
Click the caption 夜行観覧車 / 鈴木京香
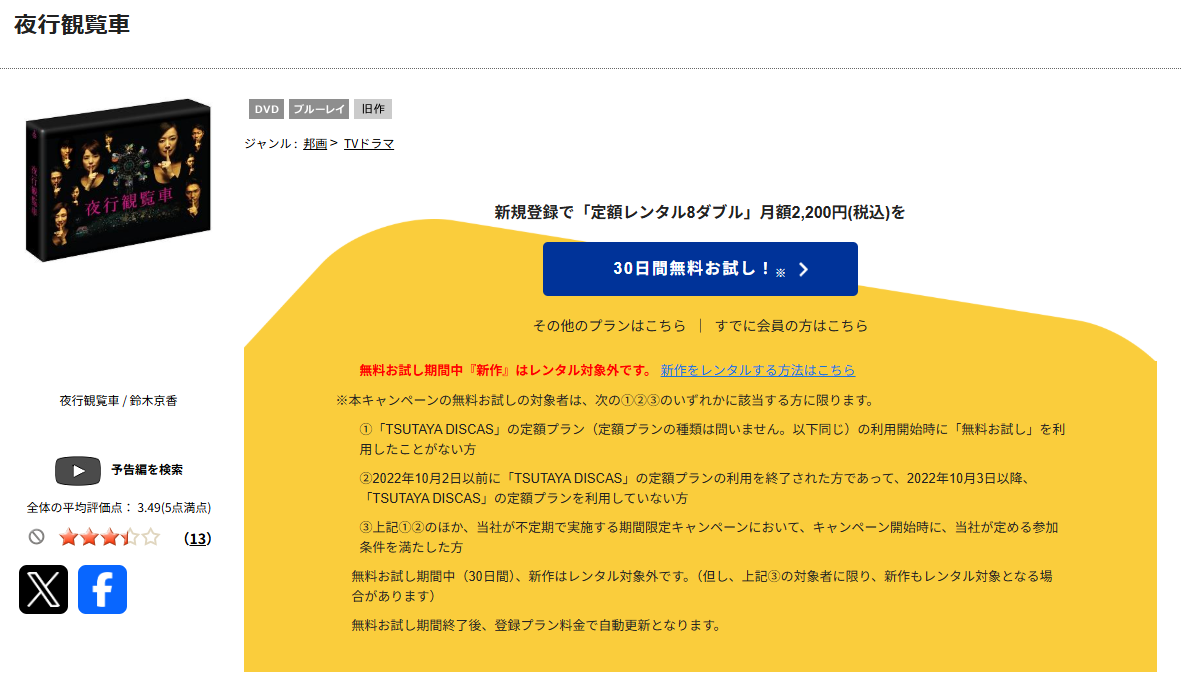[x=118, y=401]
